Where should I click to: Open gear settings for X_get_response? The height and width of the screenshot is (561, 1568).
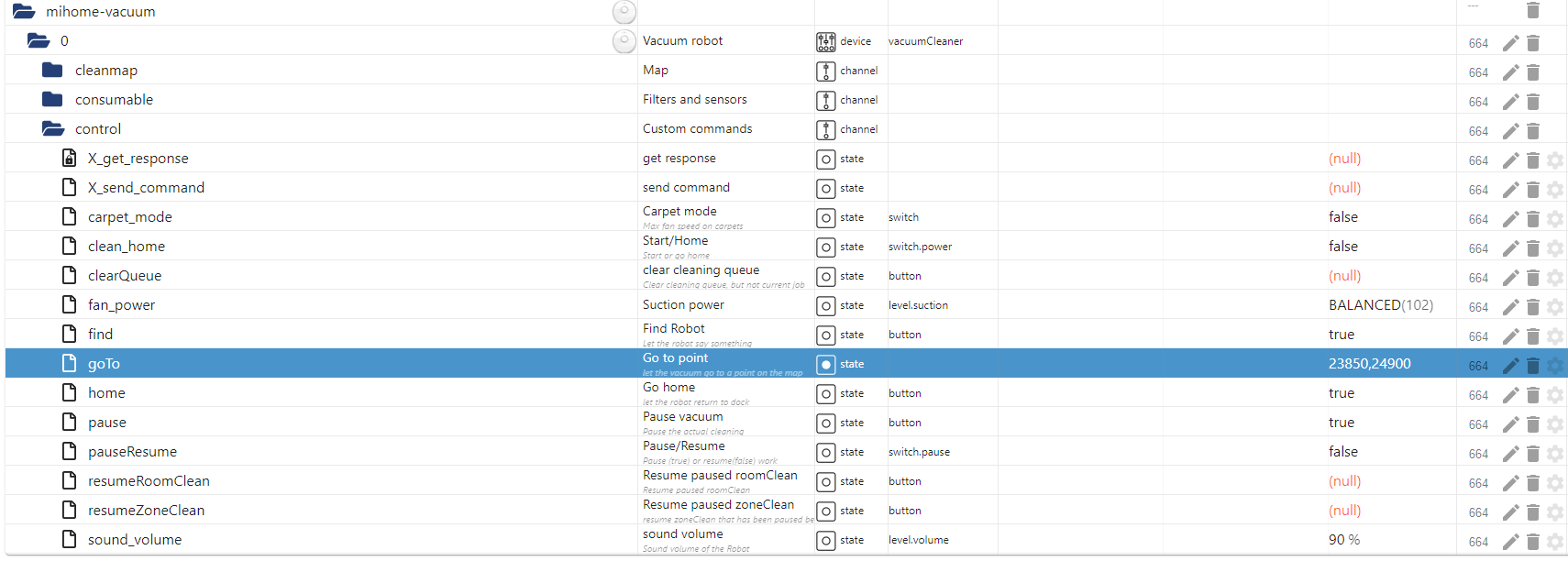coord(1554,160)
